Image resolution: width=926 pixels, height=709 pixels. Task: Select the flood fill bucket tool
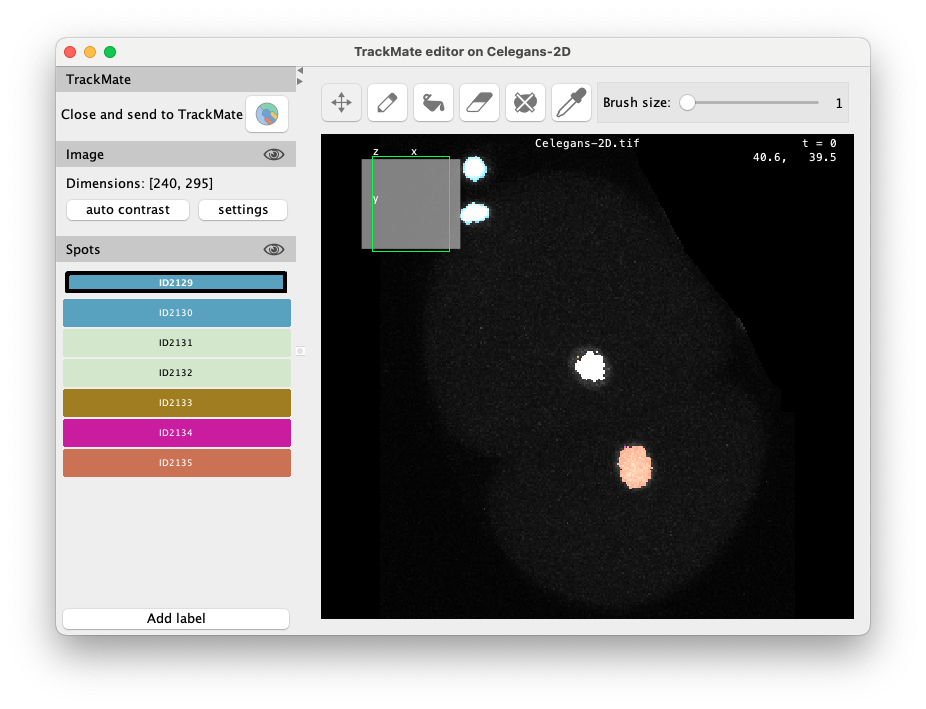click(433, 103)
